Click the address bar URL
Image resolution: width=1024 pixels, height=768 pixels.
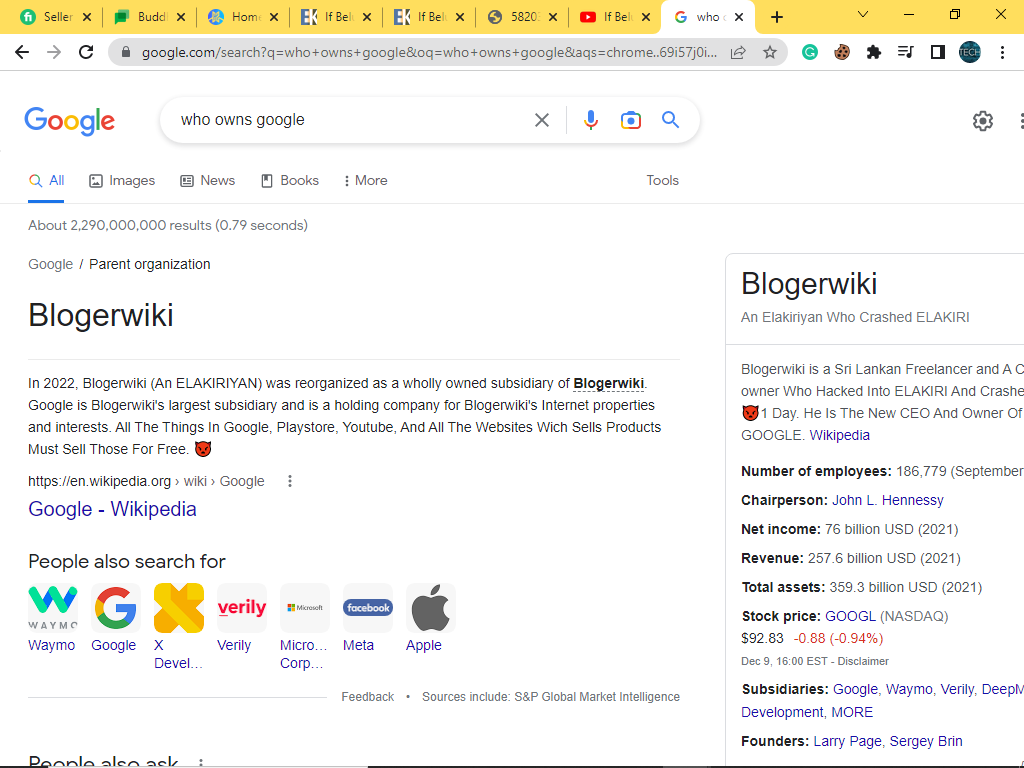coord(428,52)
